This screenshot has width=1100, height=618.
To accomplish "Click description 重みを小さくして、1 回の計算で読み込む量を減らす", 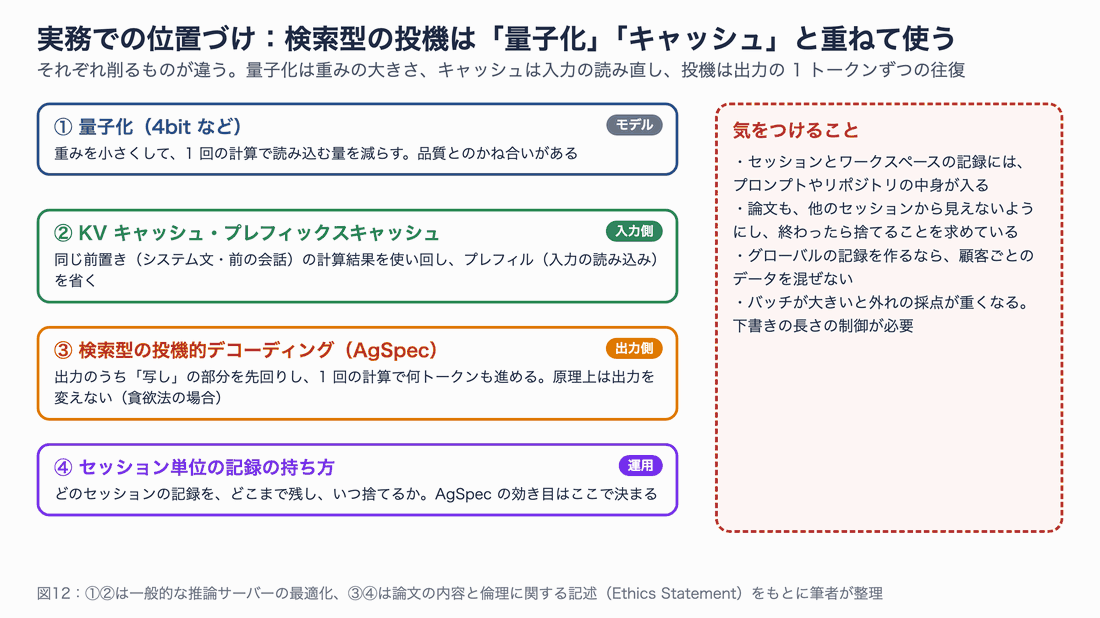I will tap(316, 154).
